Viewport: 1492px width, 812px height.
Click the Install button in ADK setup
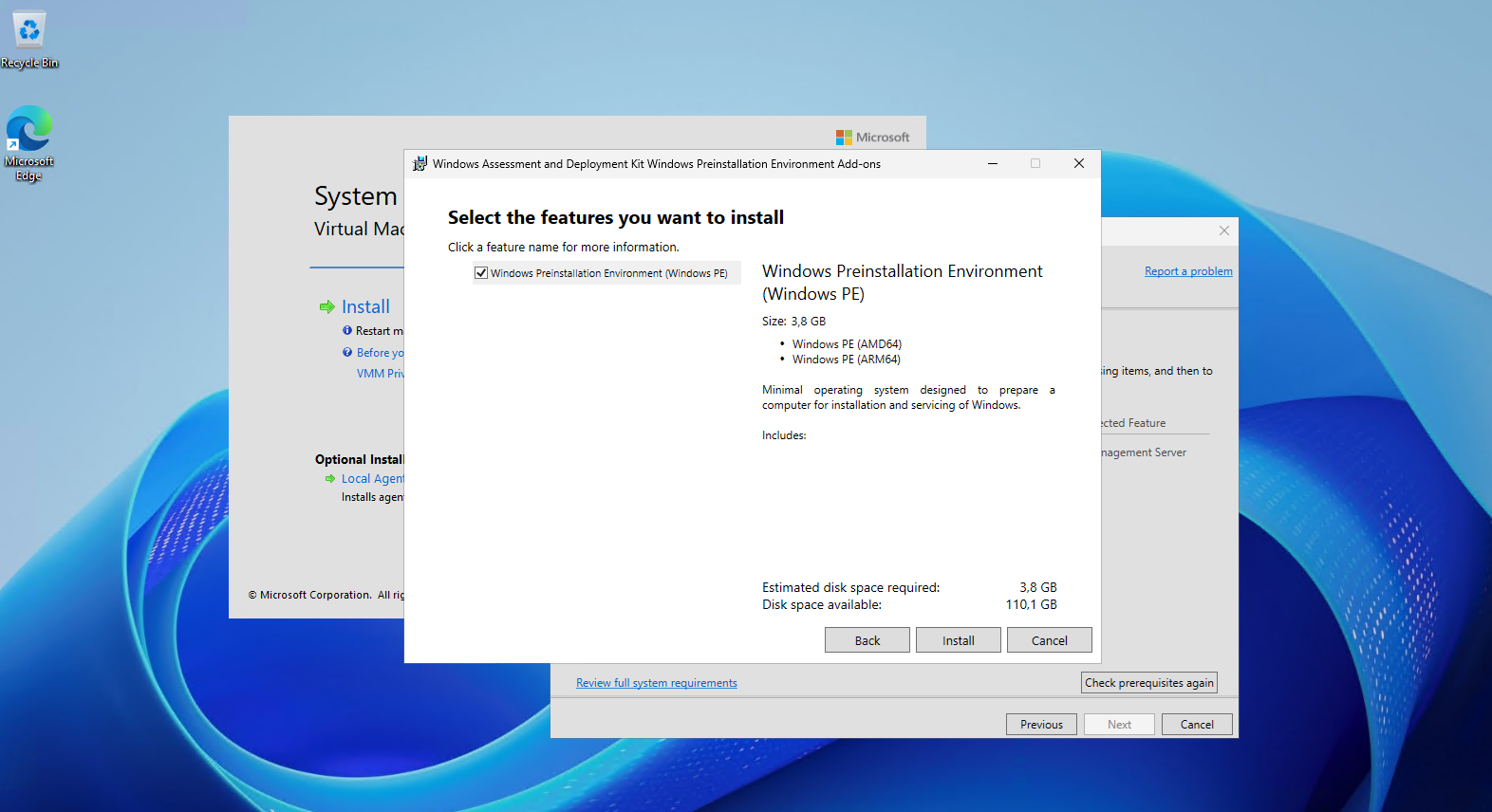[x=959, y=640]
